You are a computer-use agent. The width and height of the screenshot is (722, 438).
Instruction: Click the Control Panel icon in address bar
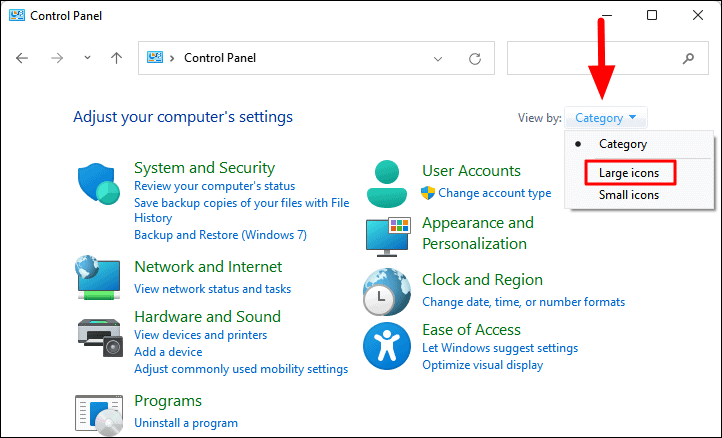(x=155, y=58)
